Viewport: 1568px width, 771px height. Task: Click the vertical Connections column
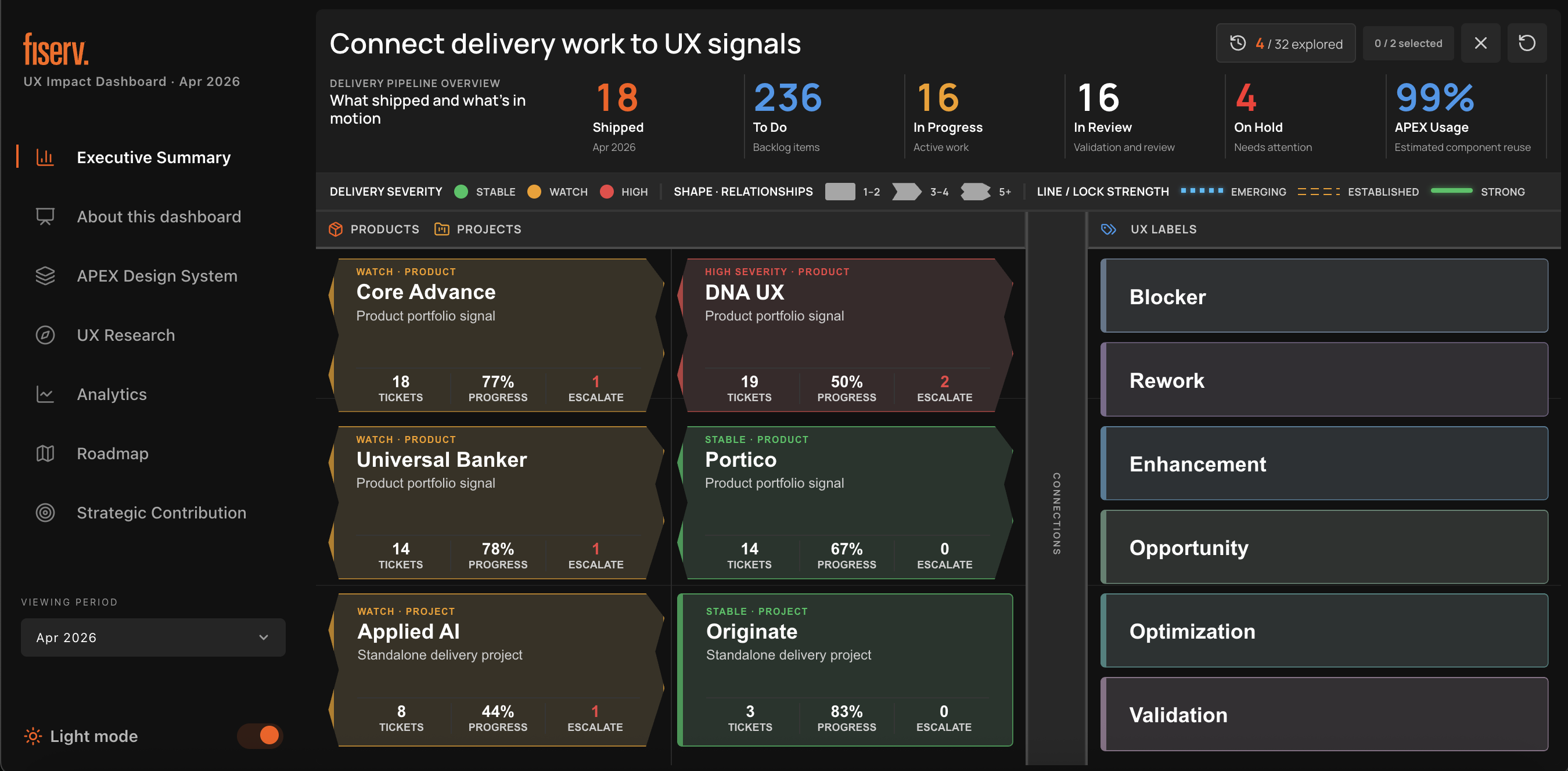coord(1057,489)
